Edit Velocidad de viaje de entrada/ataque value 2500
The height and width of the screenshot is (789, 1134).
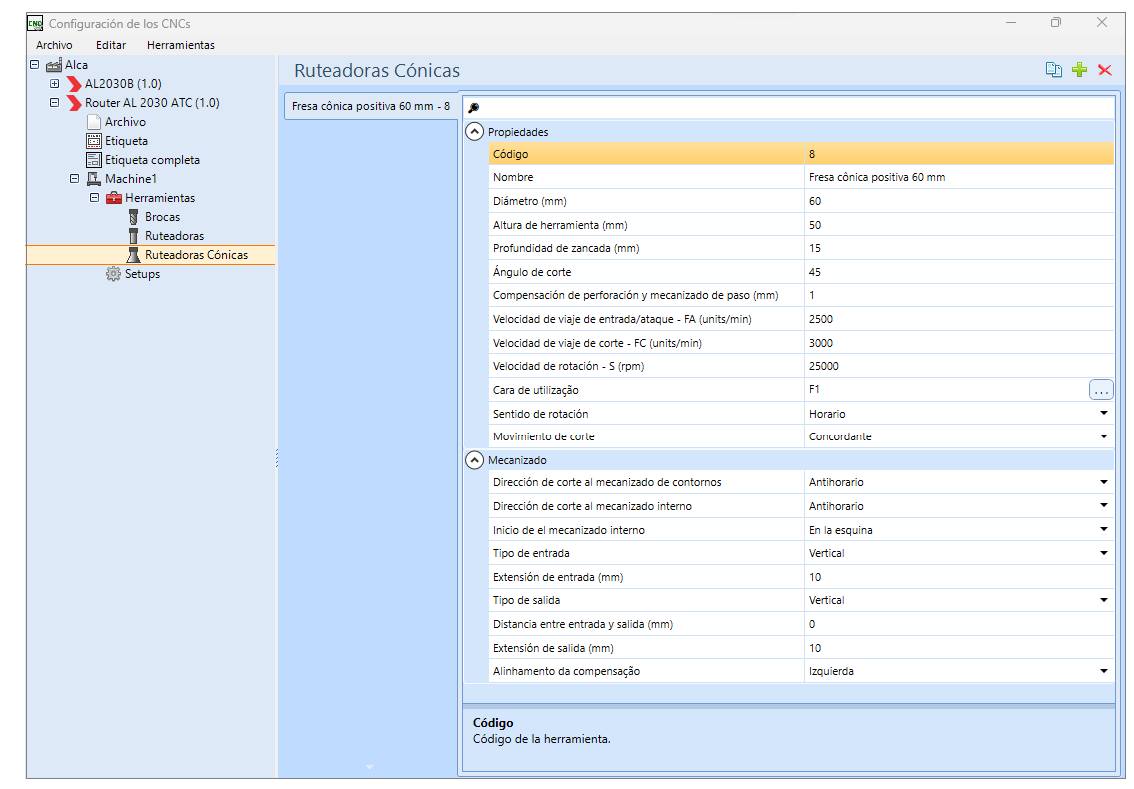click(x=959, y=319)
